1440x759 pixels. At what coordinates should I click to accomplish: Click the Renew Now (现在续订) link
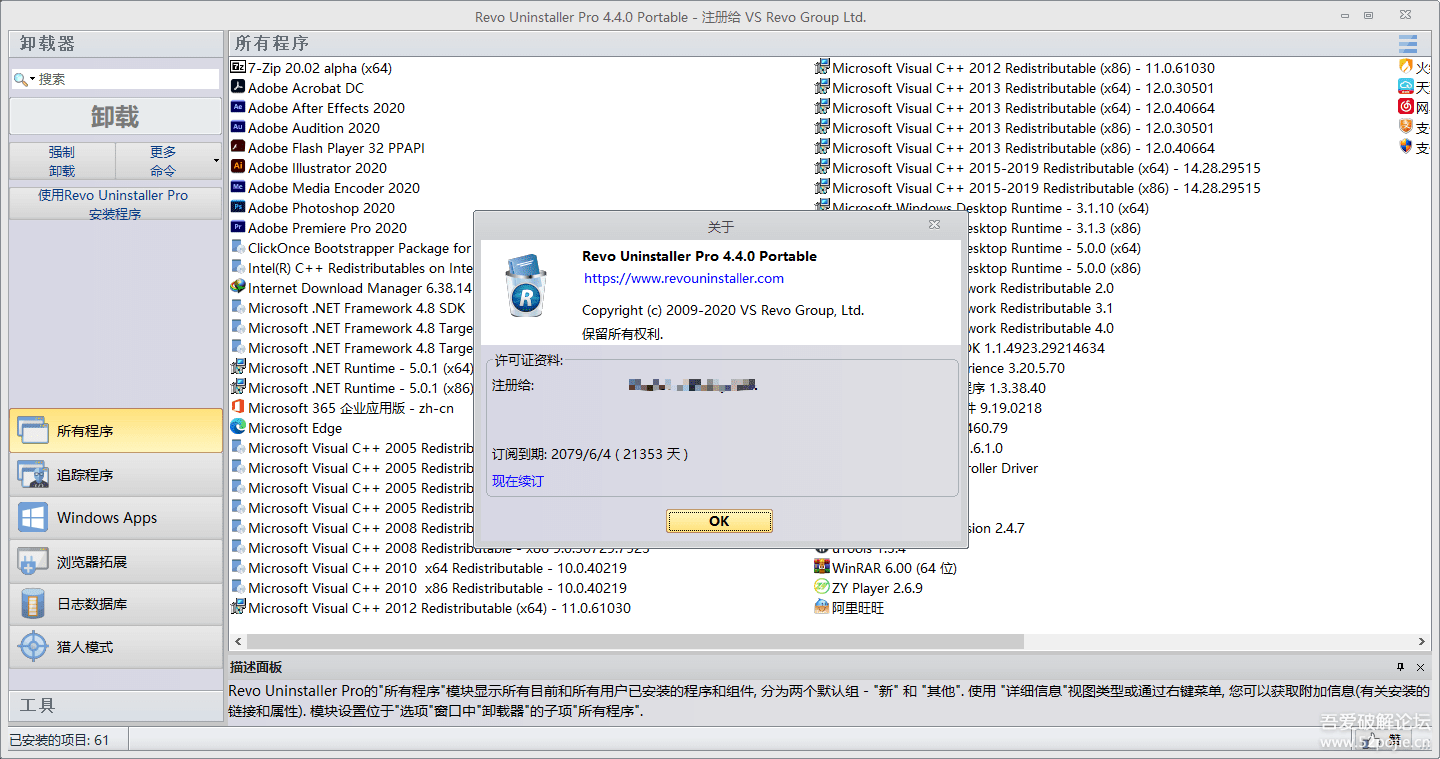[517, 481]
